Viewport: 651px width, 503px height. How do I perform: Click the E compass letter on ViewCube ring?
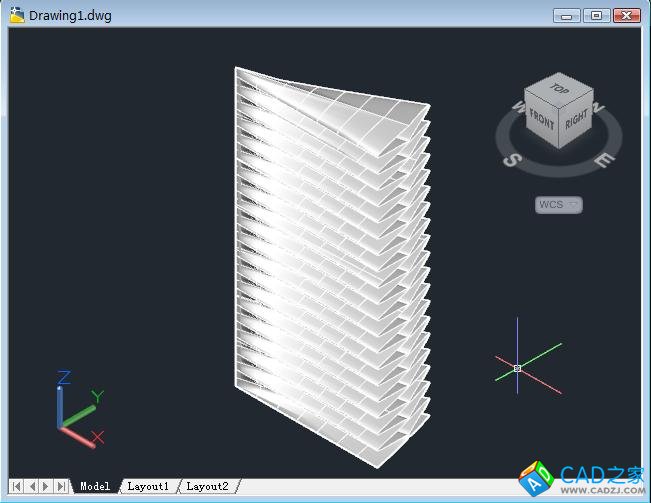coord(601,159)
